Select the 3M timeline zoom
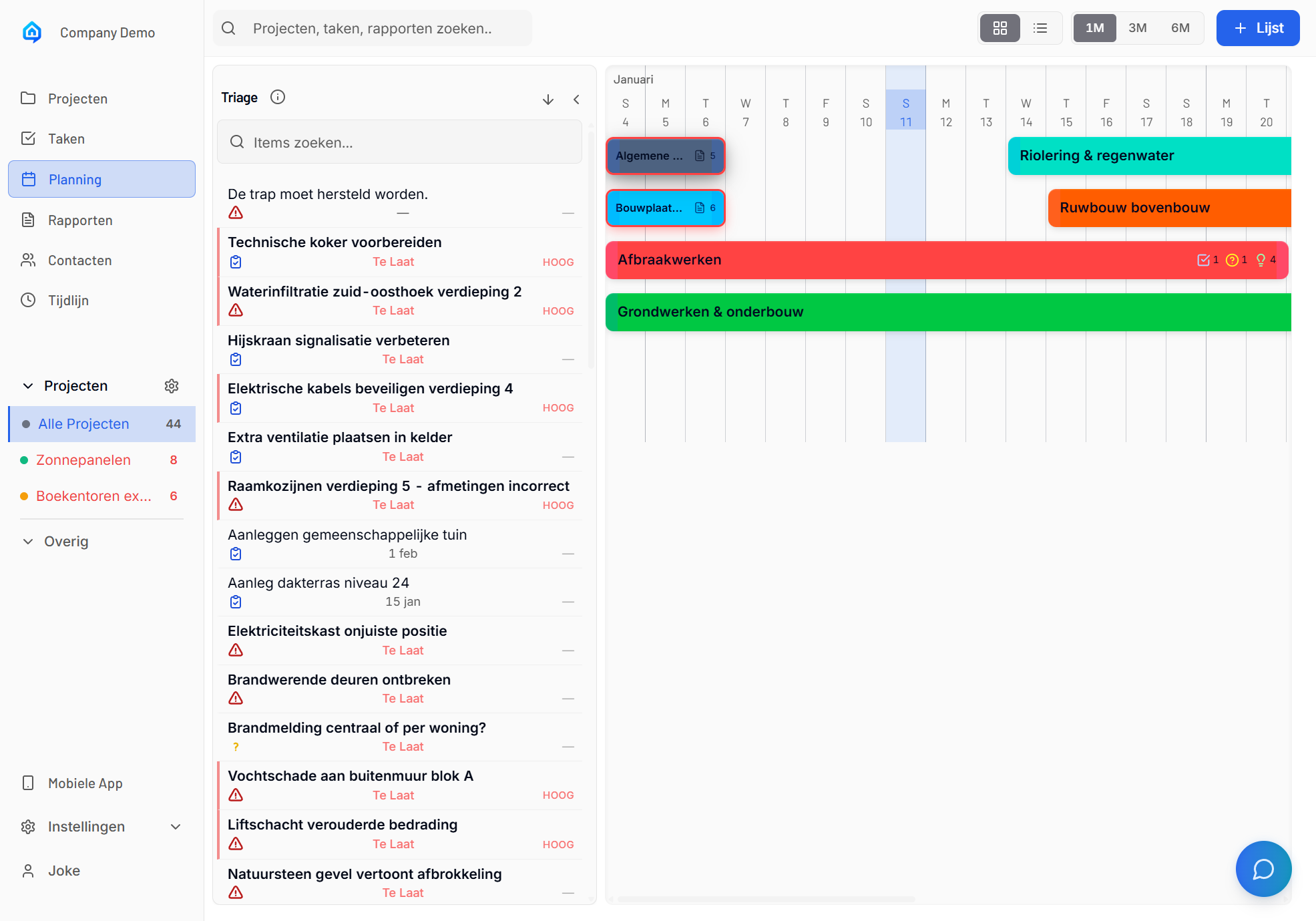 [1137, 28]
